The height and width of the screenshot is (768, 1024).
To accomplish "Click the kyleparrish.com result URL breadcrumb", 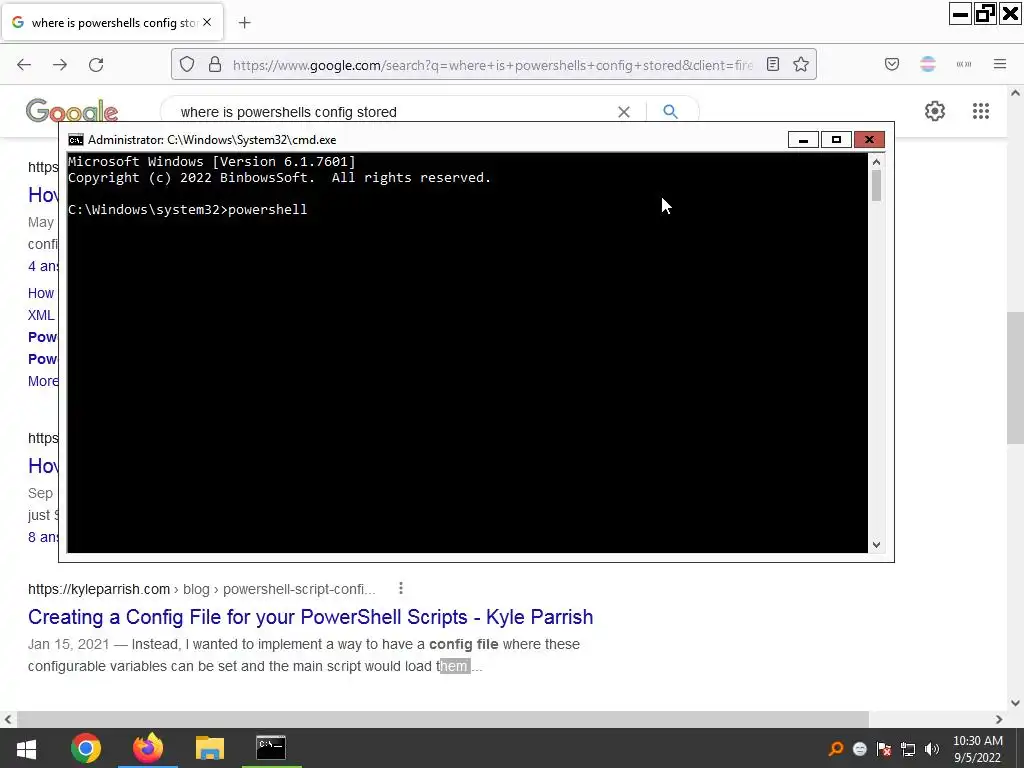I will [x=202, y=589].
